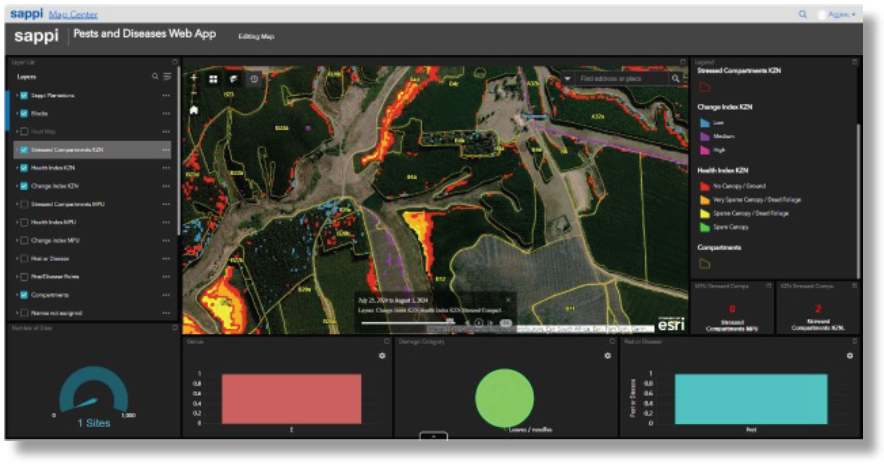This screenshot has width=884, height=469.
Task: Uncheck the Blocks layer checkbox
Action: 24,114
